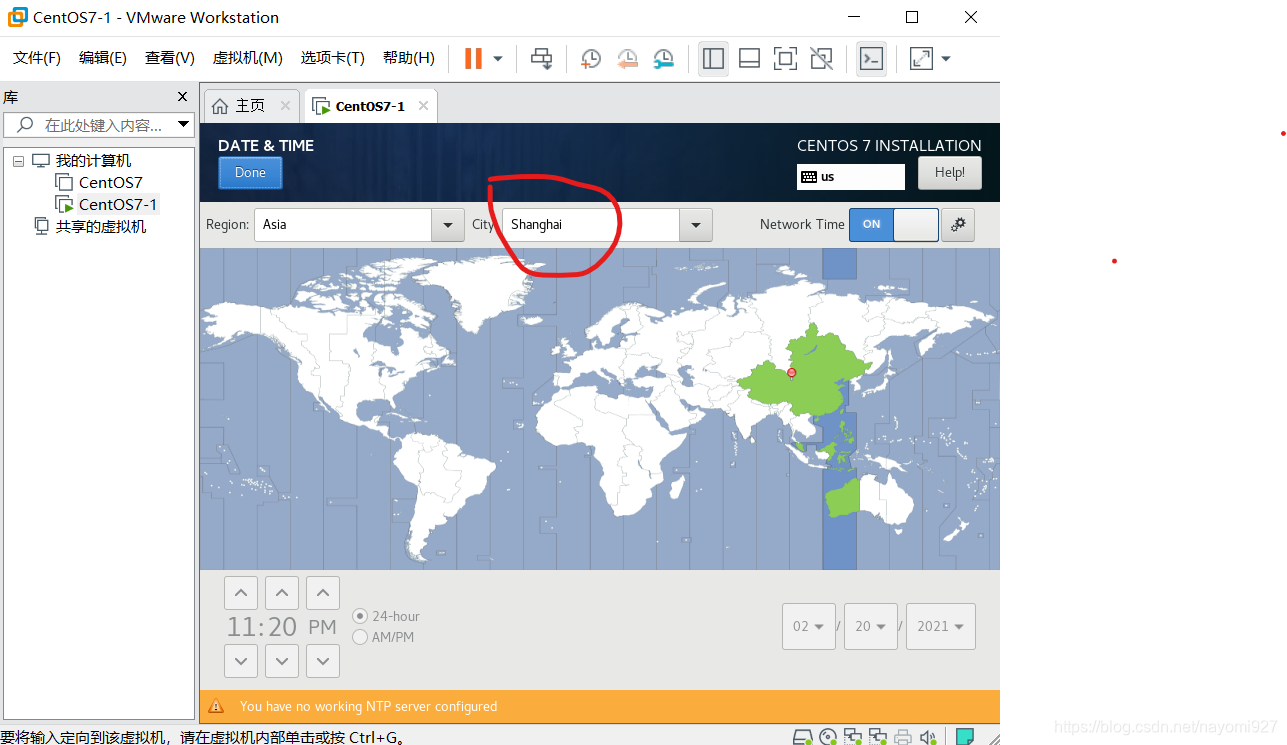This screenshot has height=745, width=1287.
Task: Enter full screen mode icon
Action: coord(785,58)
